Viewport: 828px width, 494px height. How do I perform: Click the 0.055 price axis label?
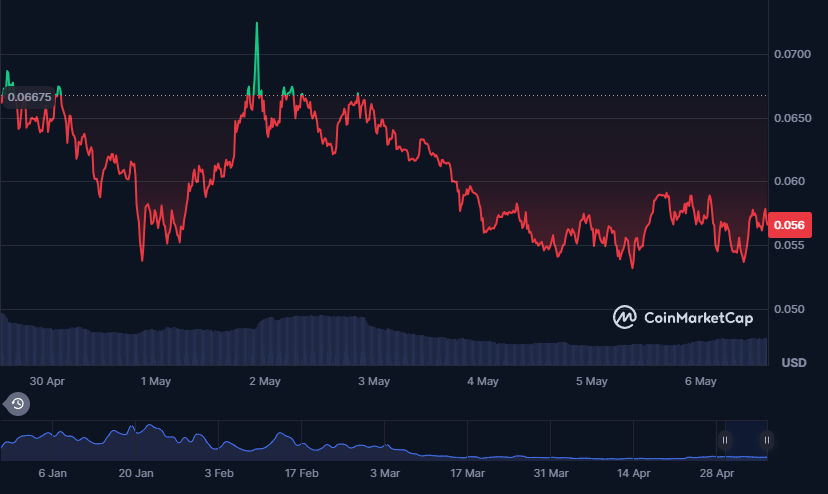(789, 245)
